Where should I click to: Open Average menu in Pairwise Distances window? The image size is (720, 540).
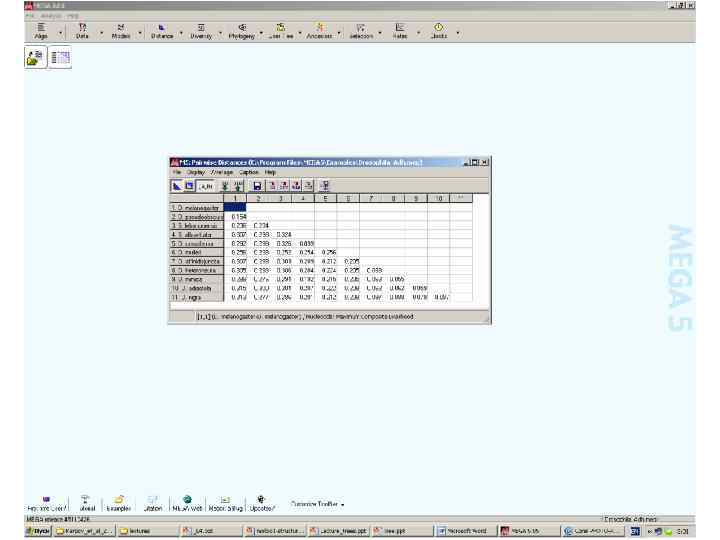click(222, 172)
